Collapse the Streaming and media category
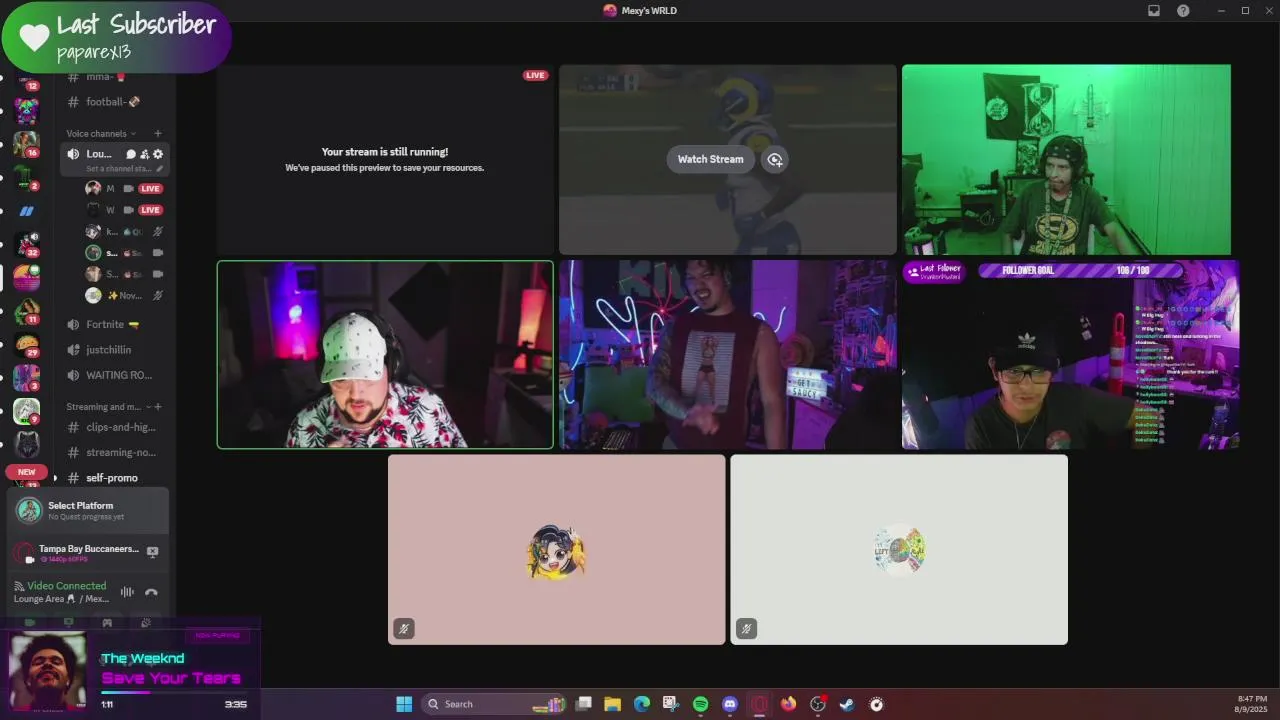This screenshot has width=1280, height=720. pyautogui.click(x=108, y=407)
